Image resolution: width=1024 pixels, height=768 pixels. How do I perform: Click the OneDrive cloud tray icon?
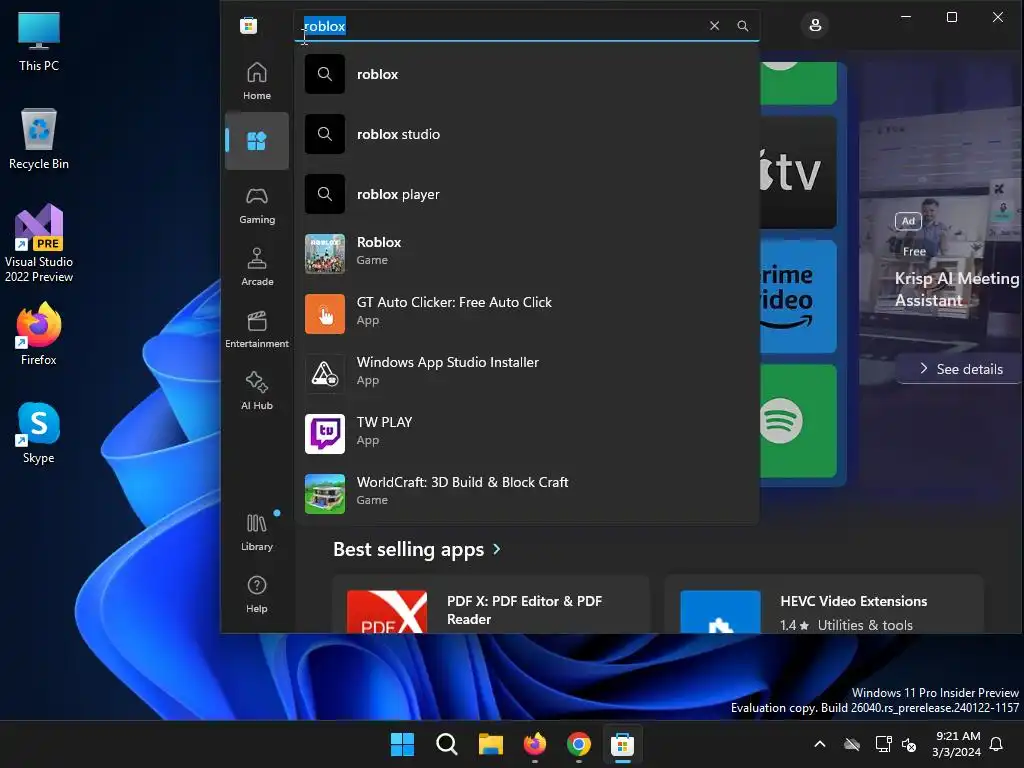(x=852, y=744)
